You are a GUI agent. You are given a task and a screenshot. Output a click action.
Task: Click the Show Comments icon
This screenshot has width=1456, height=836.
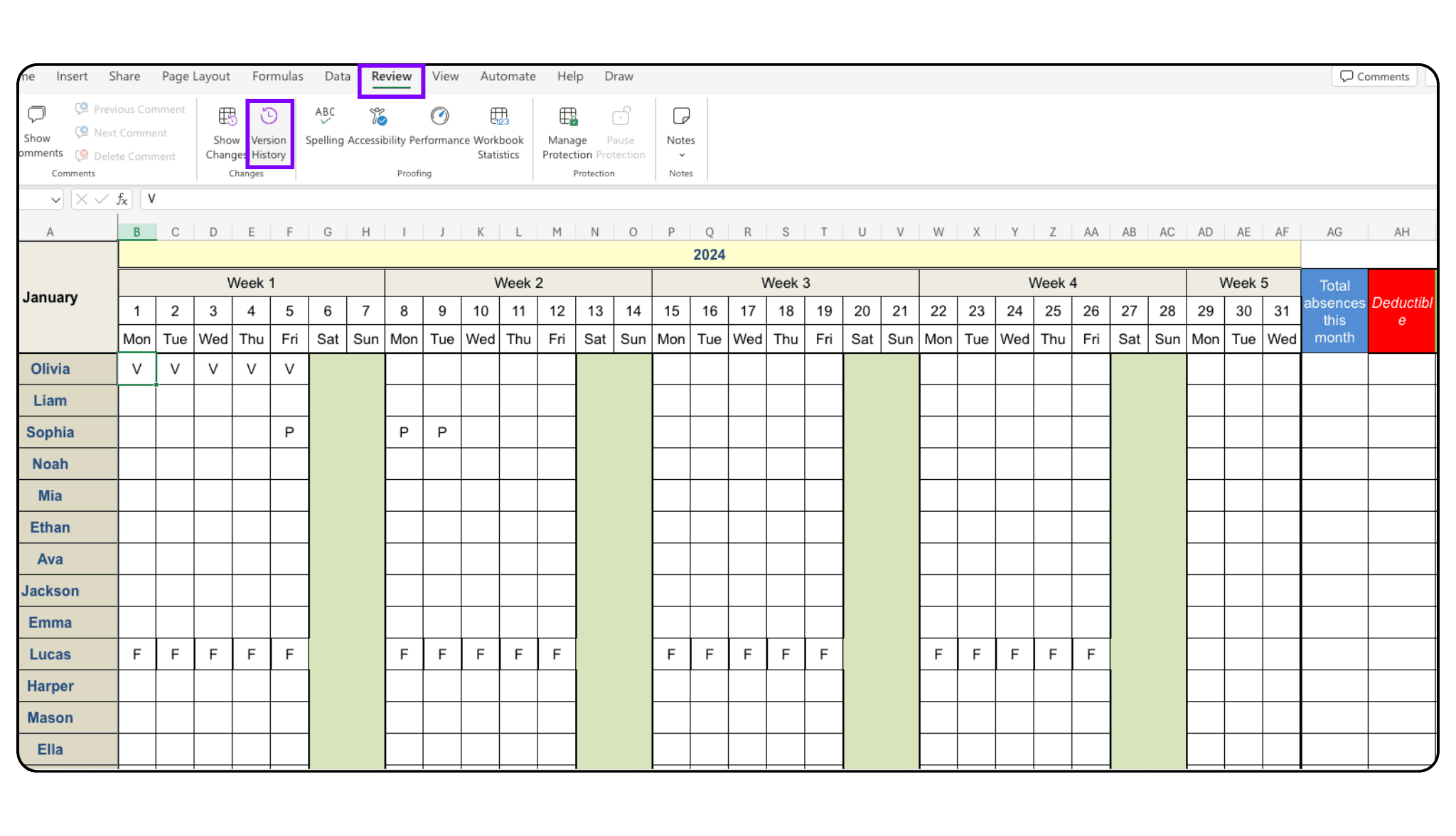click(36, 114)
